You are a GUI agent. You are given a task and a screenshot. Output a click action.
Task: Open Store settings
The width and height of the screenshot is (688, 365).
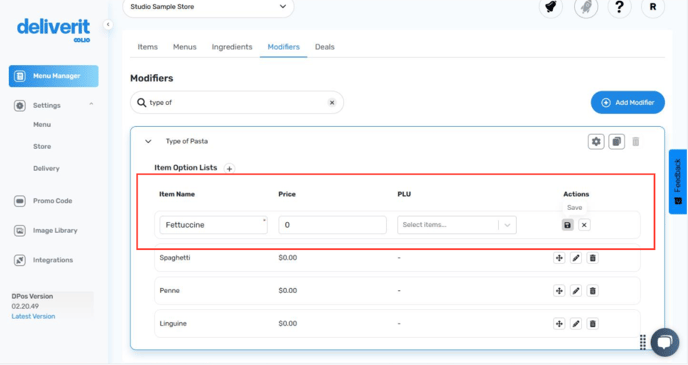pos(42,147)
